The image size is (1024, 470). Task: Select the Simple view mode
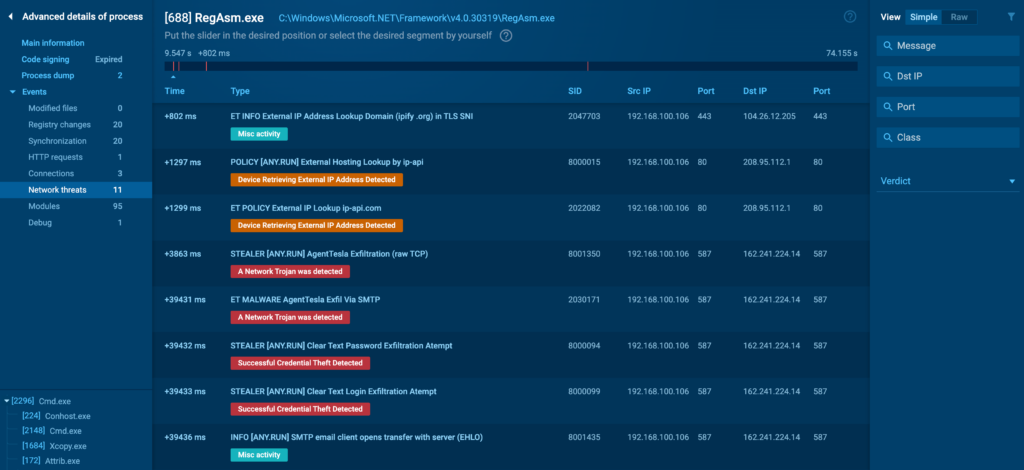point(923,17)
